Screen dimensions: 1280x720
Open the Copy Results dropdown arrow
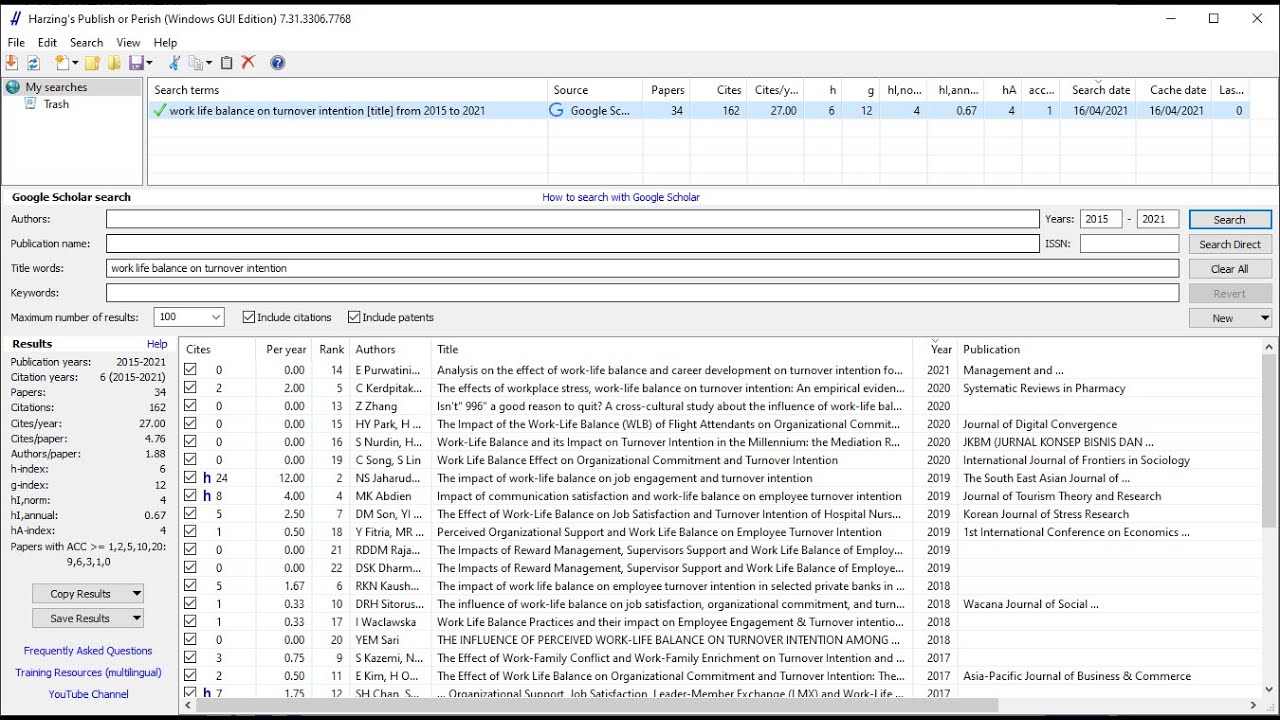pos(137,594)
